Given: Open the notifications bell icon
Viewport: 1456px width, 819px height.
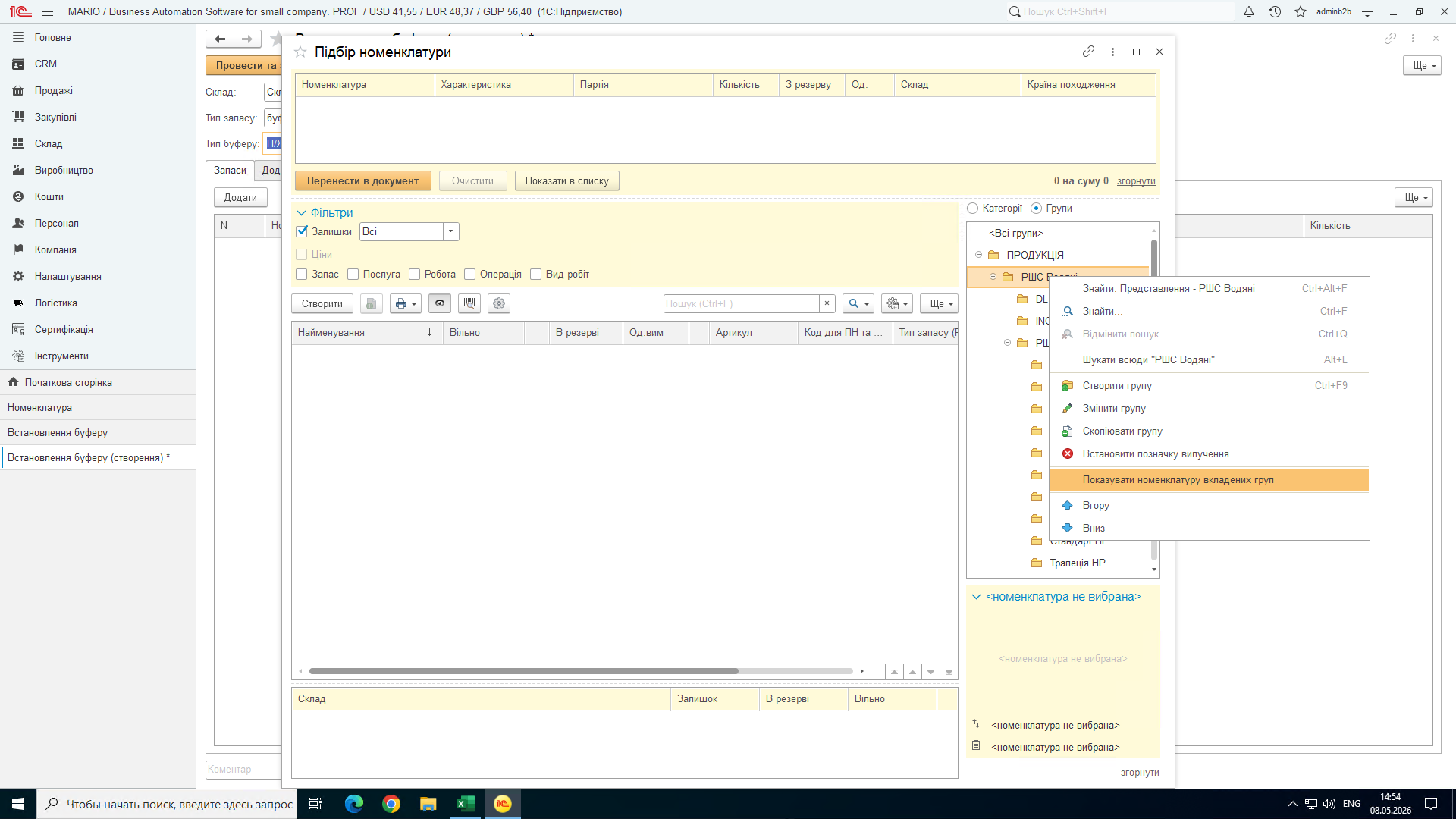Looking at the screenshot, I should (1249, 12).
